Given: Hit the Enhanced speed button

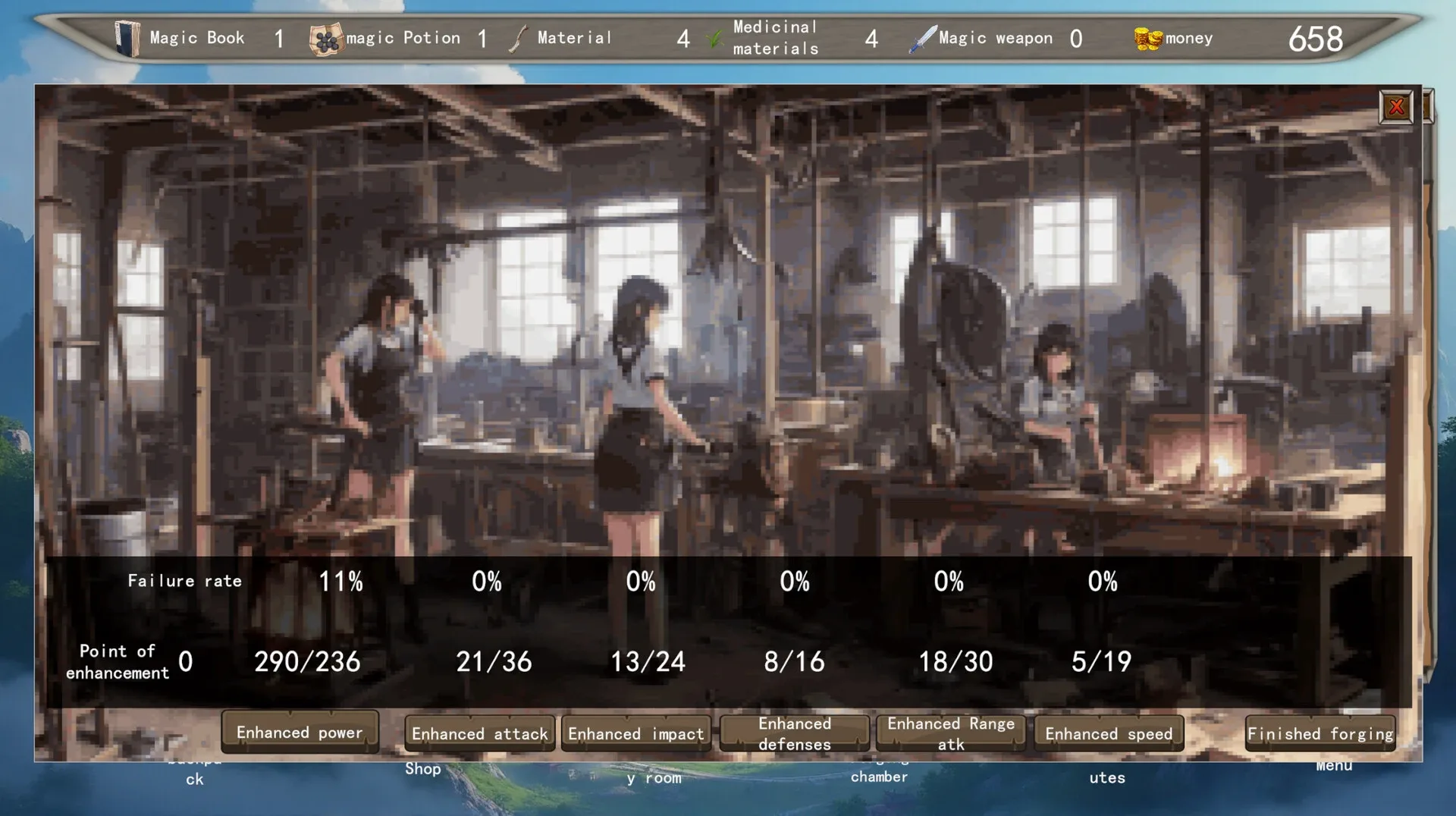Looking at the screenshot, I should pos(1108,733).
